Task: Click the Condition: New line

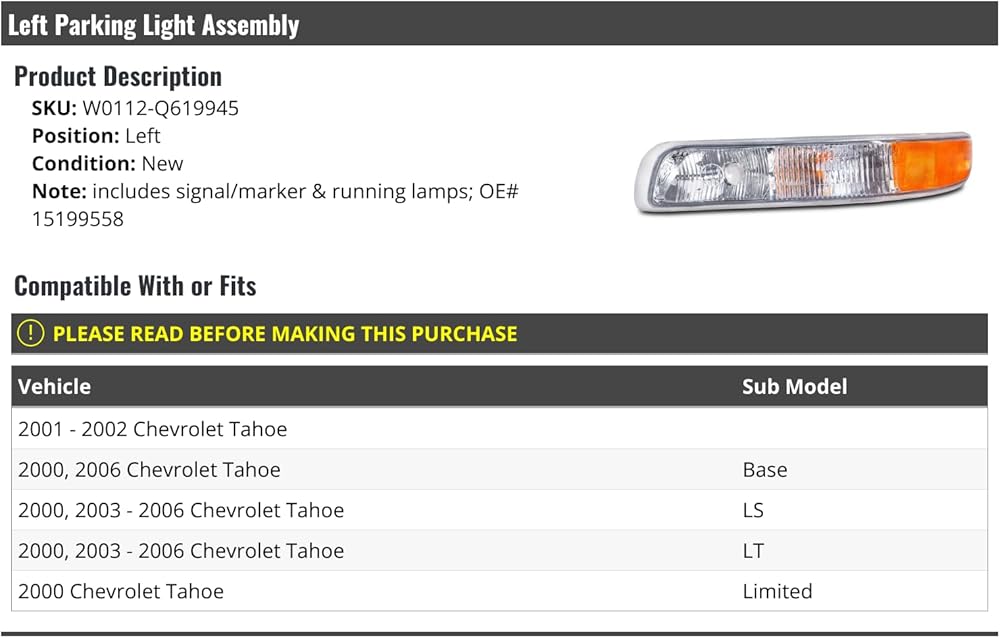Action: [107, 164]
